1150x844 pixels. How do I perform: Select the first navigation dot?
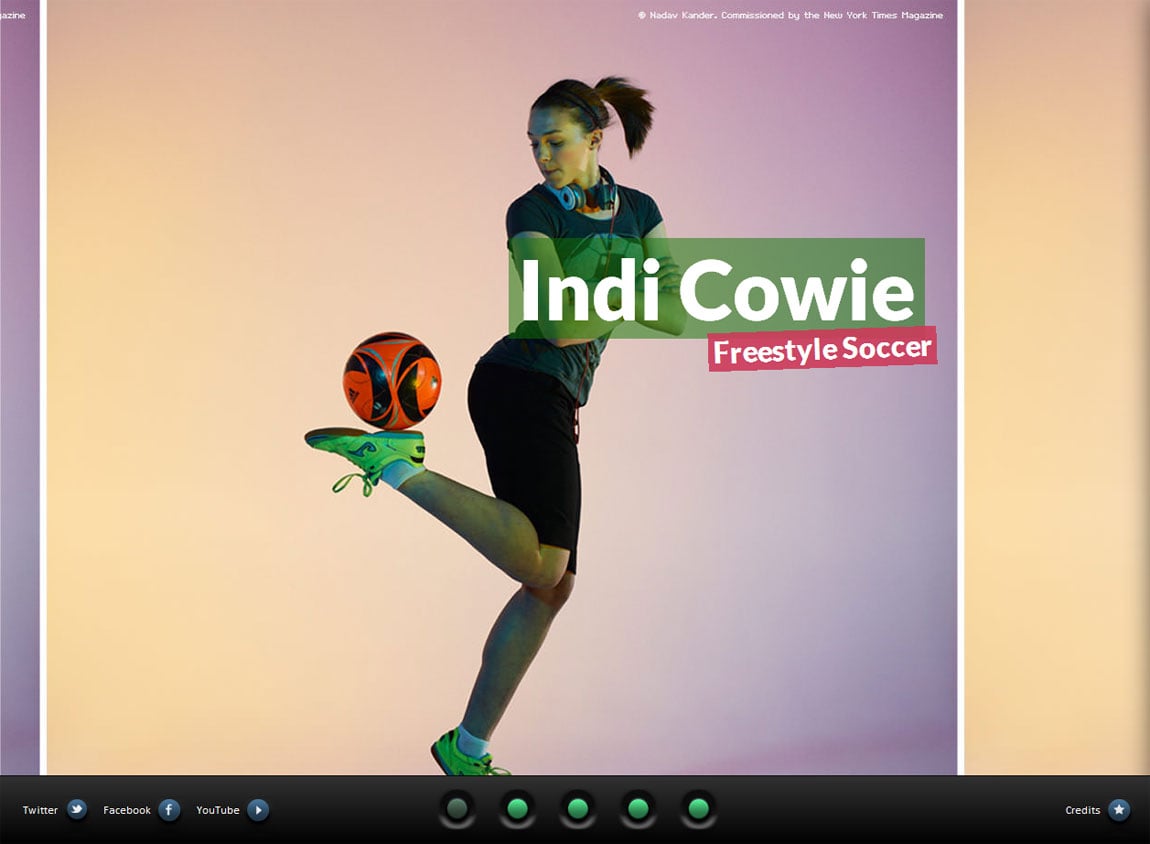456,807
